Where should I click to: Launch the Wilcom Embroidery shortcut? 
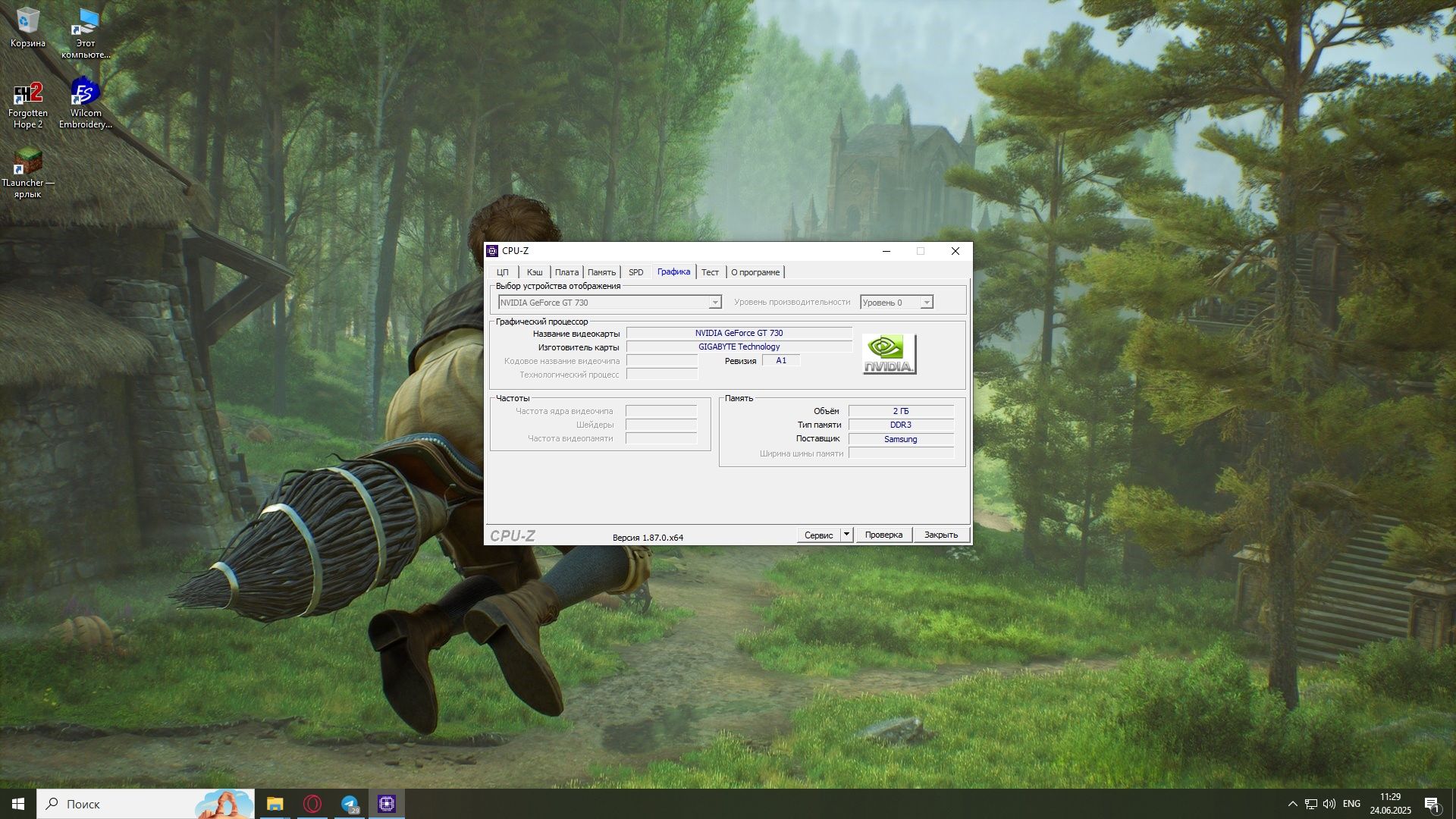86,103
